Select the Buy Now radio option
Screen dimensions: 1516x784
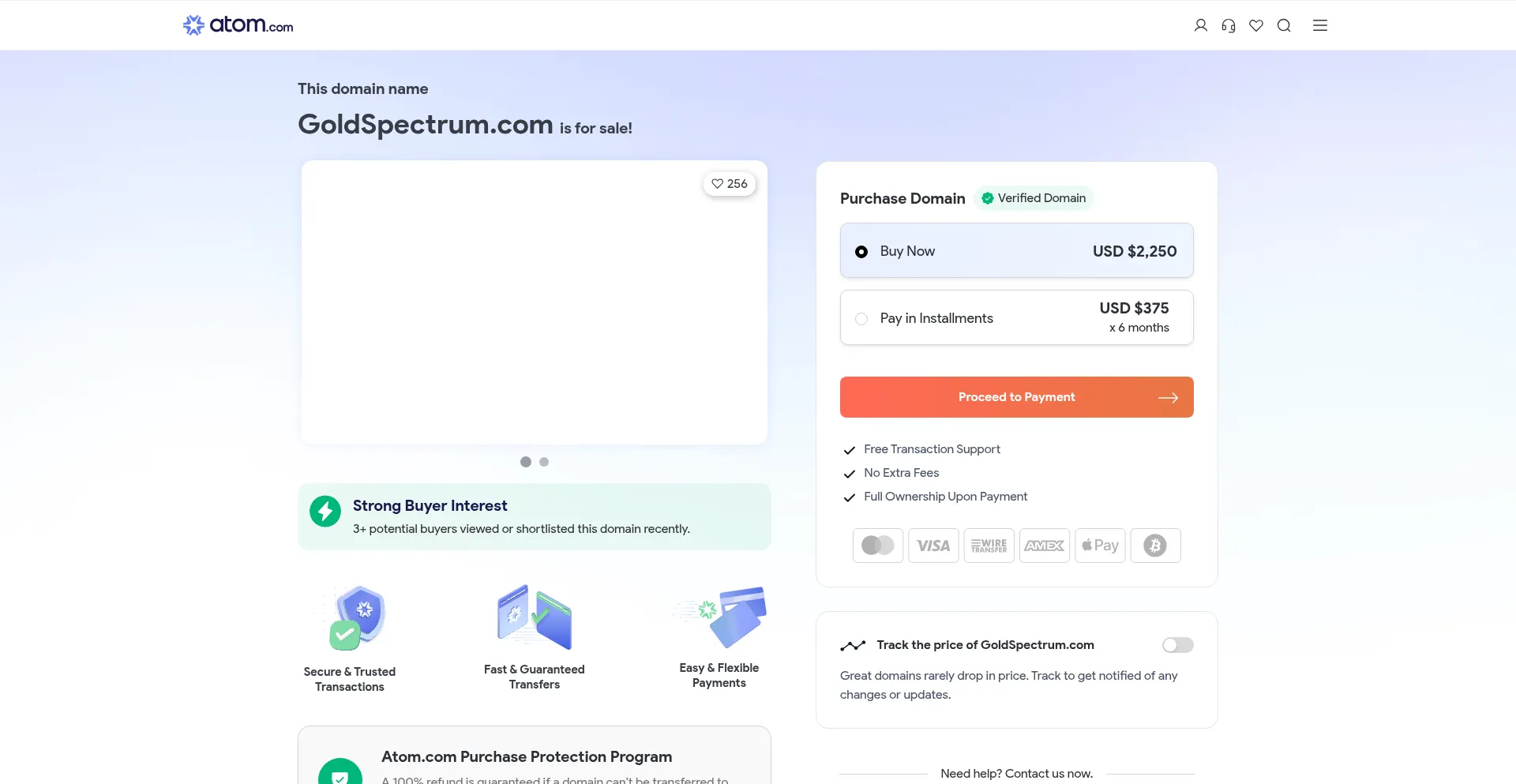(x=861, y=252)
